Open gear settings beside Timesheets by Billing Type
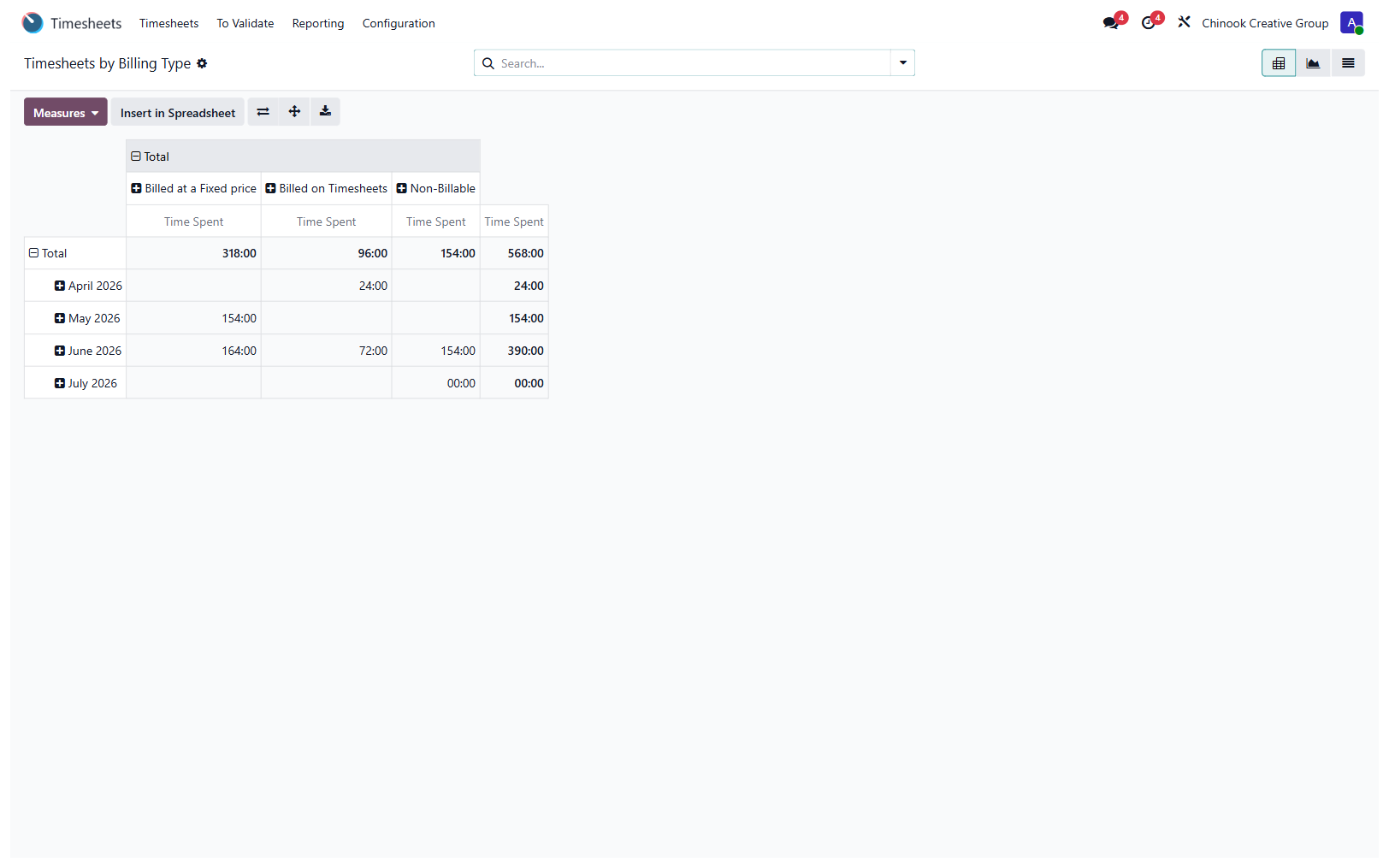This screenshot has width=1389, height=868. (x=202, y=63)
